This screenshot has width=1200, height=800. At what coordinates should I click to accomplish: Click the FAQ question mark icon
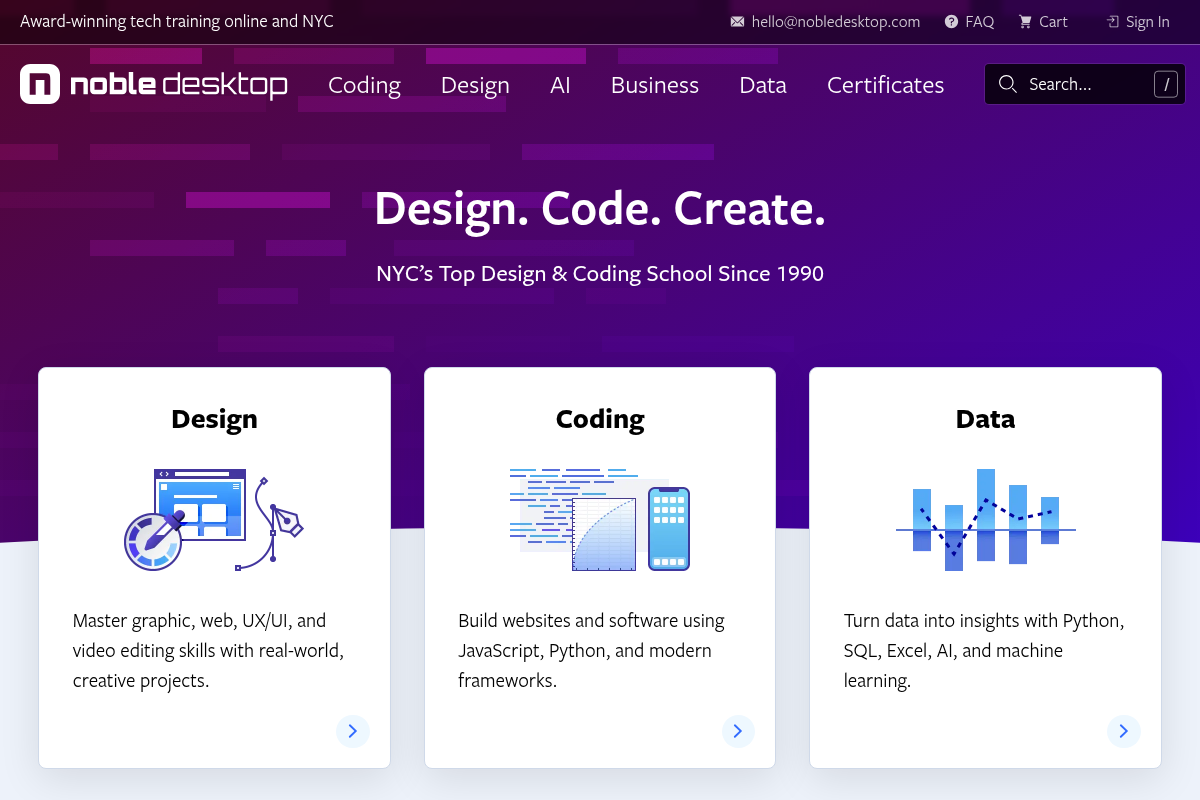point(951,22)
